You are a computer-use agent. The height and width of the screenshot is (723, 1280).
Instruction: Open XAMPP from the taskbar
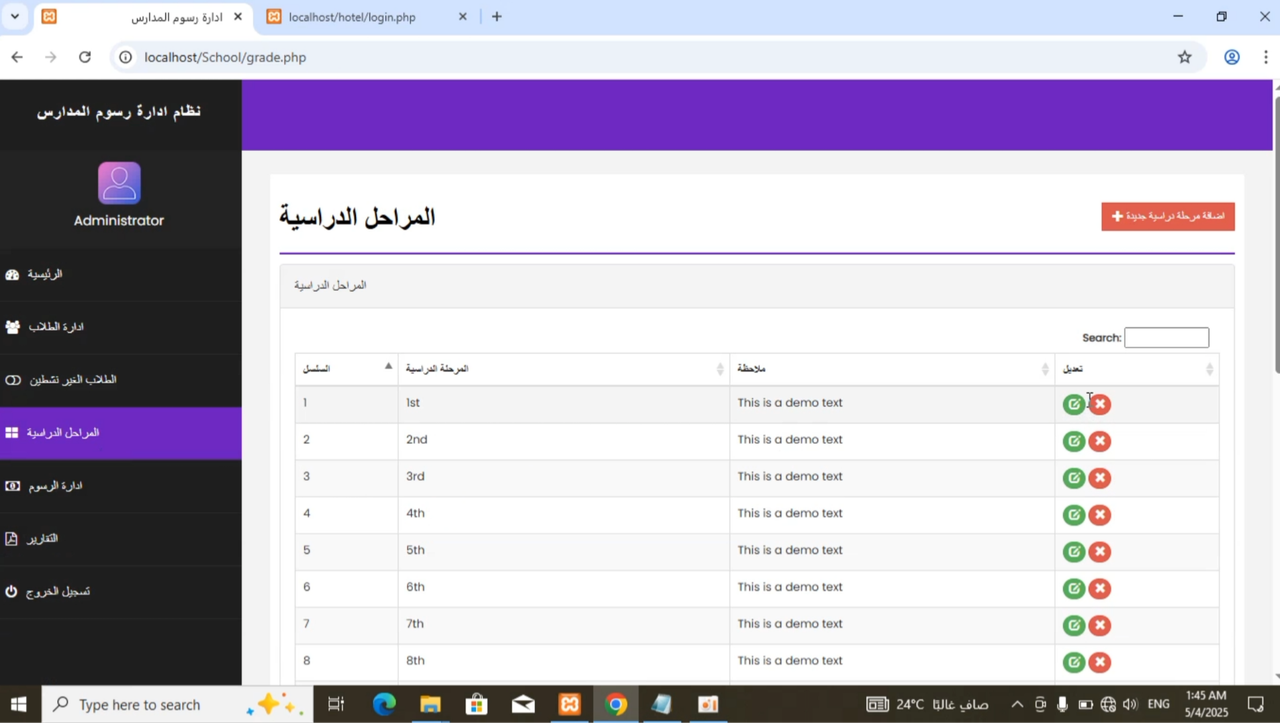[x=569, y=704]
